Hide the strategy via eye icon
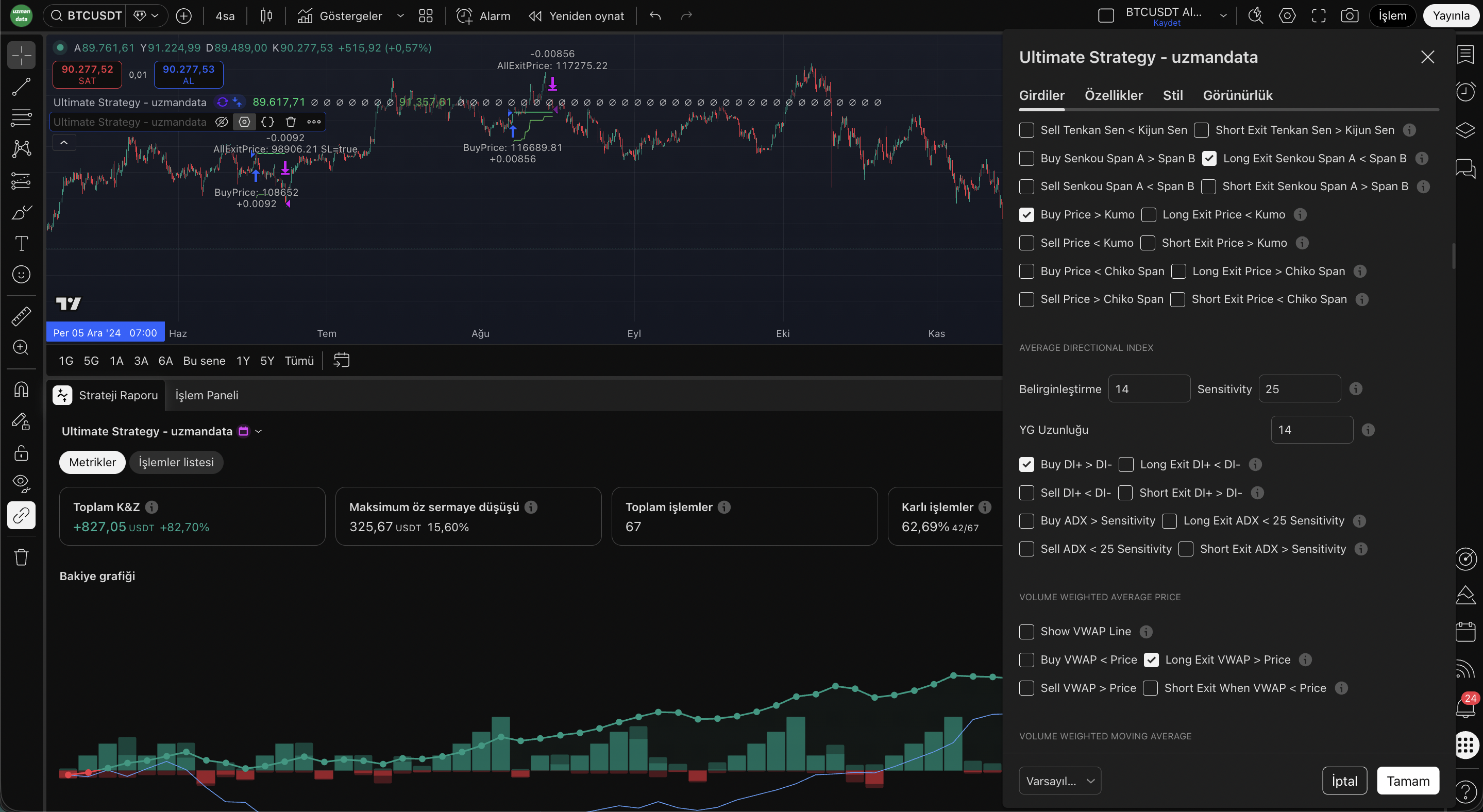 pyautogui.click(x=222, y=122)
